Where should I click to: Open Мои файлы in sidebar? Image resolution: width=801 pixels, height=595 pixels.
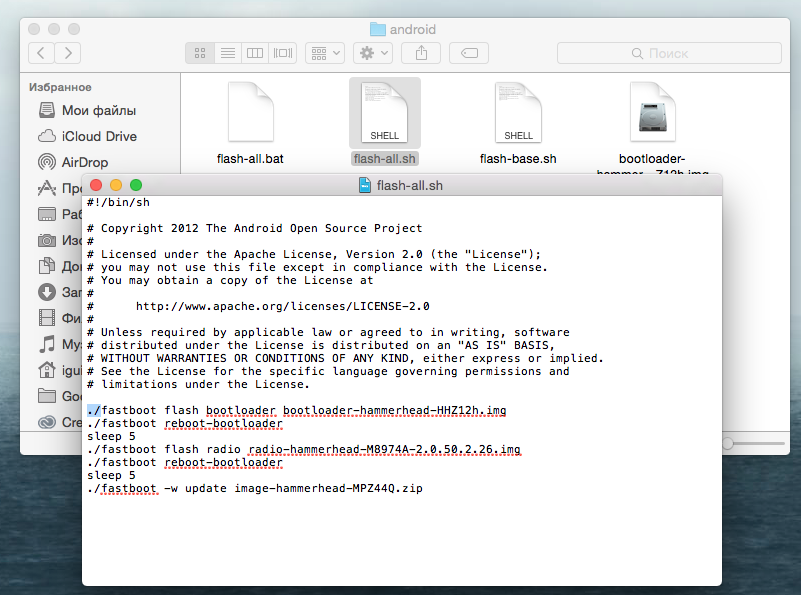[x=99, y=110]
